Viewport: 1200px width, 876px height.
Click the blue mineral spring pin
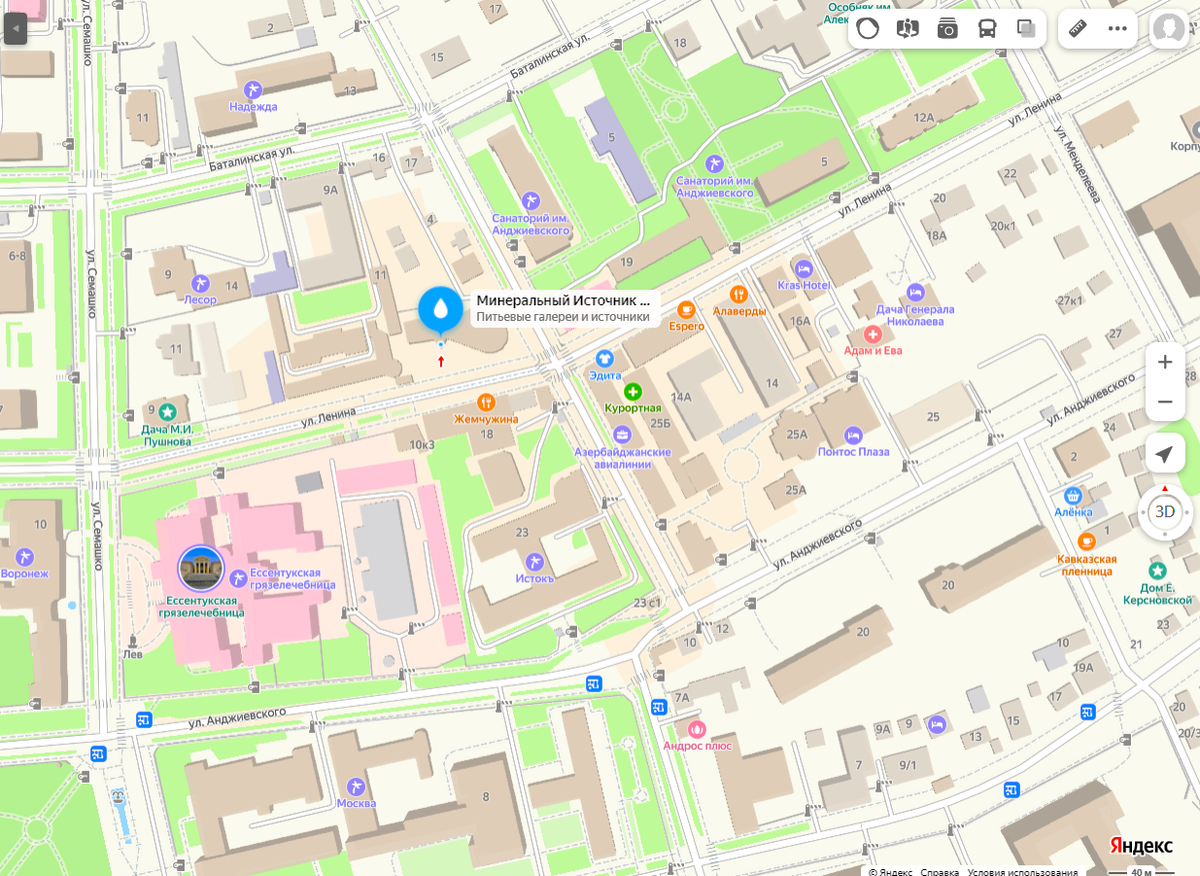(440, 310)
